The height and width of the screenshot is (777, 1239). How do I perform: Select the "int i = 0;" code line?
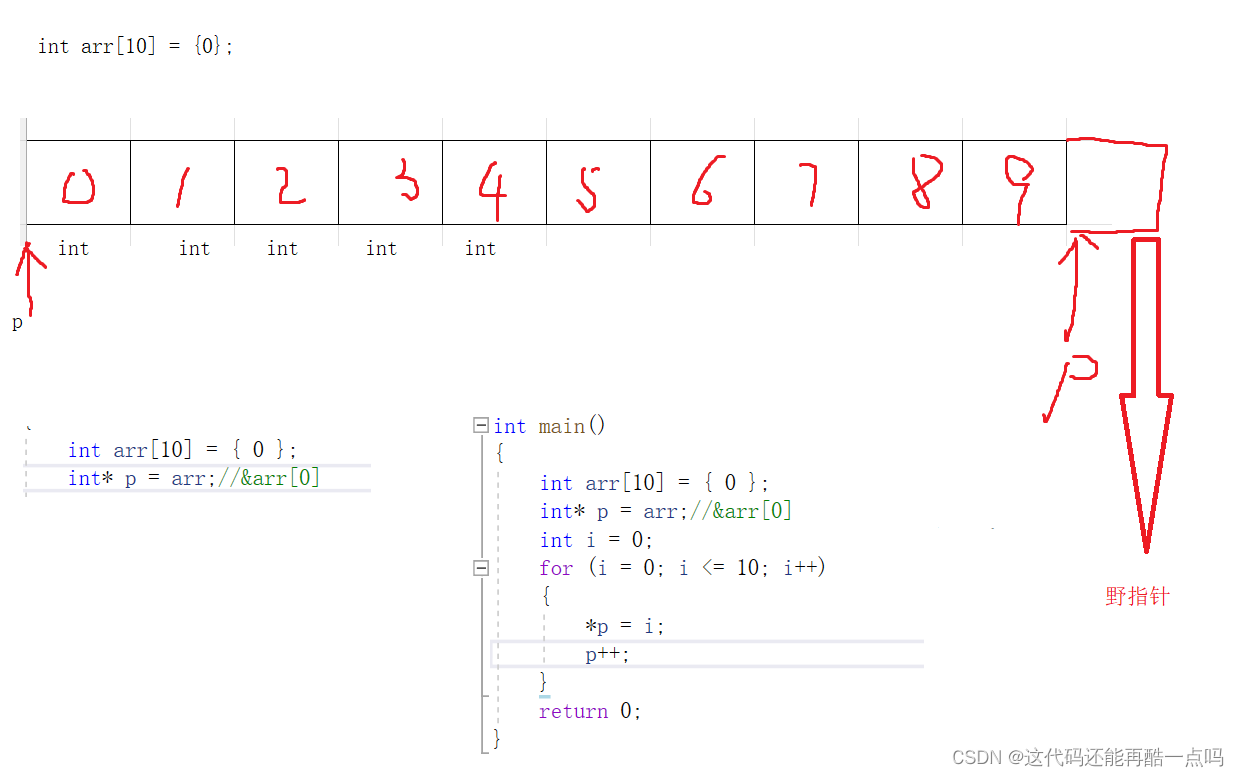pyautogui.click(x=596, y=540)
